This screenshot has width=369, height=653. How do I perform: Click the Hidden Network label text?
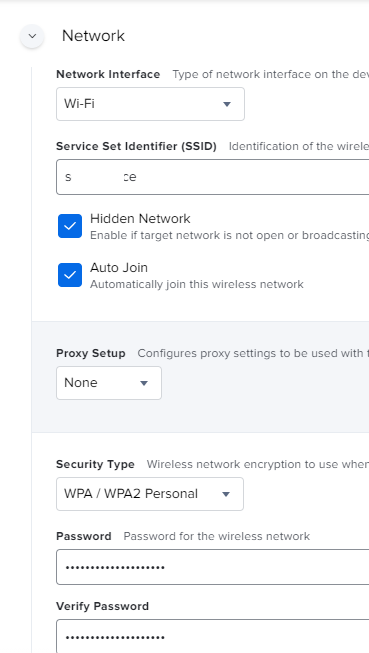(140, 219)
